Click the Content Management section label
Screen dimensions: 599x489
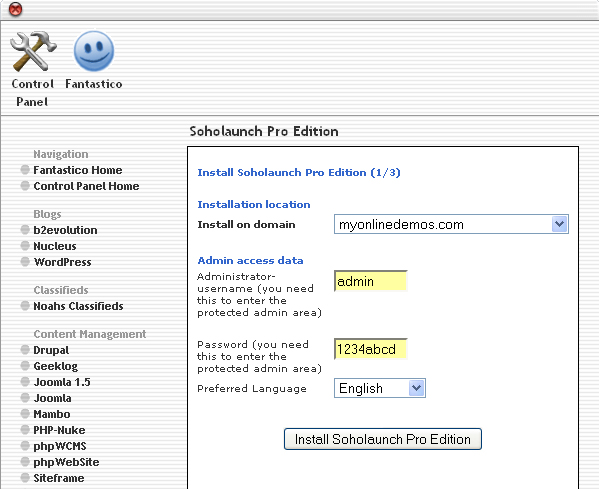coord(90,334)
